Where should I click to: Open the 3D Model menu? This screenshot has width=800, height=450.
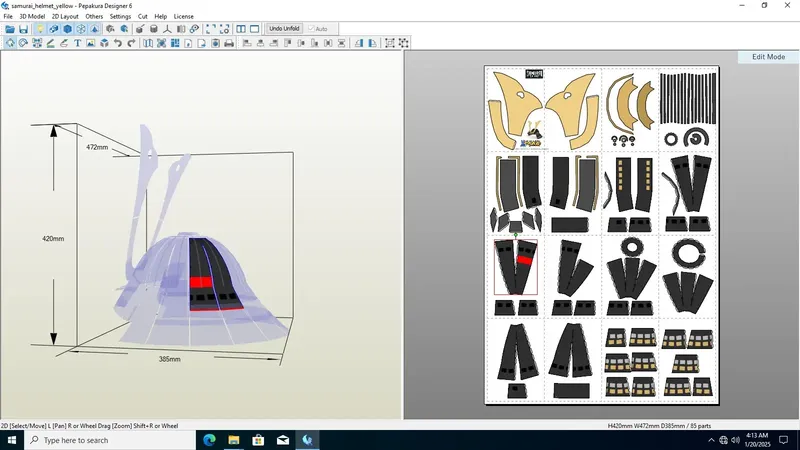tap(32, 17)
